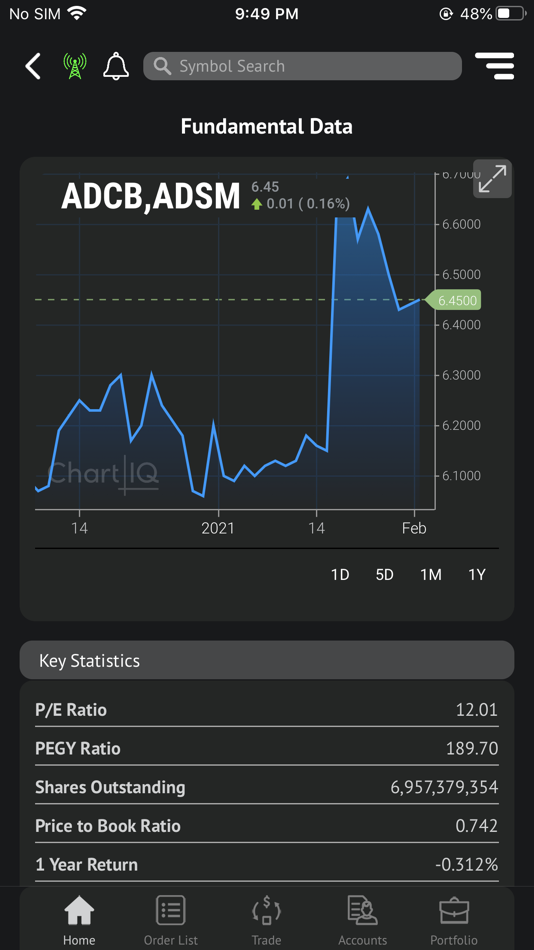Click the Symbol Search field
Screen dimensions: 534x950
pyautogui.click(x=302, y=66)
